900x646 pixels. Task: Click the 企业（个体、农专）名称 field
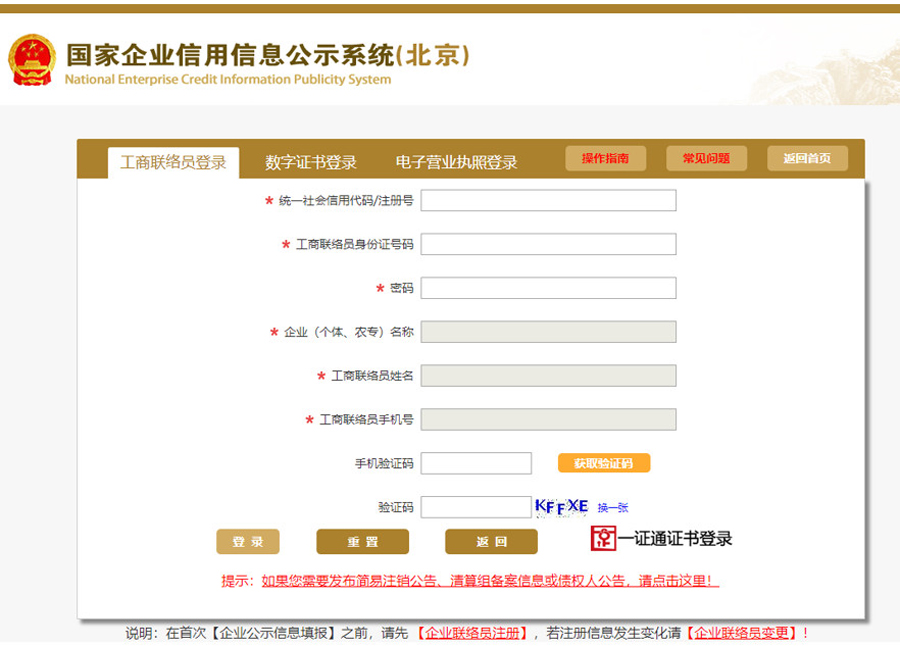(x=548, y=332)
